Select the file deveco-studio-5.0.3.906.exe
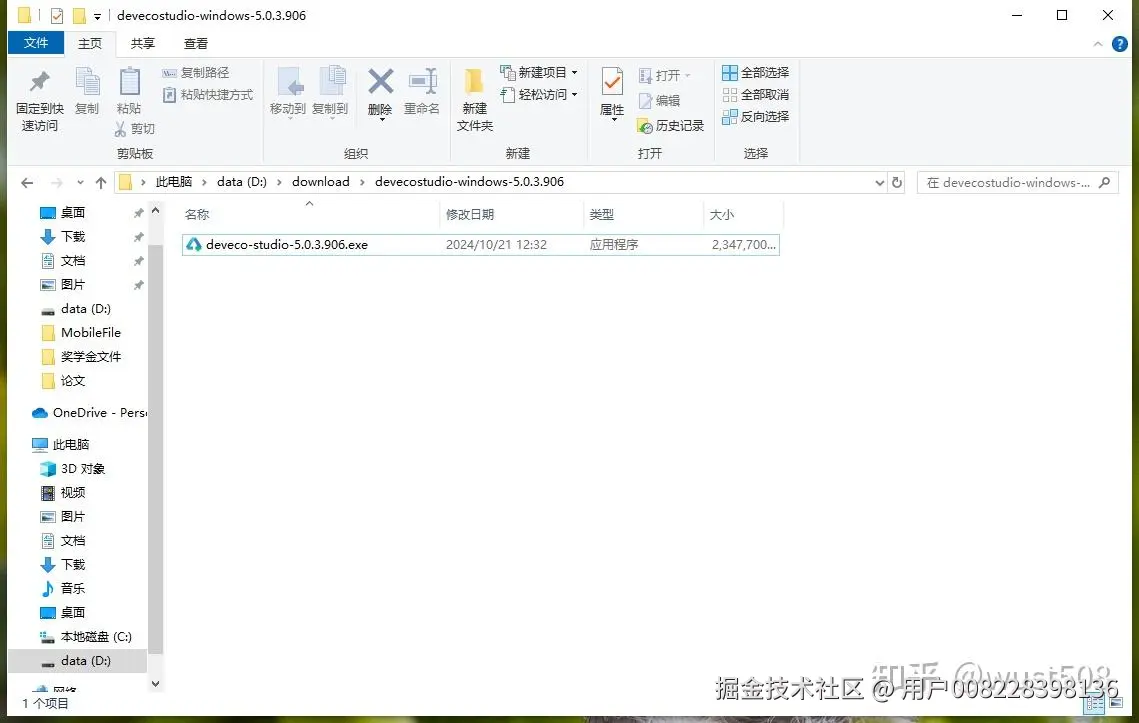 (x=480, y=245)
